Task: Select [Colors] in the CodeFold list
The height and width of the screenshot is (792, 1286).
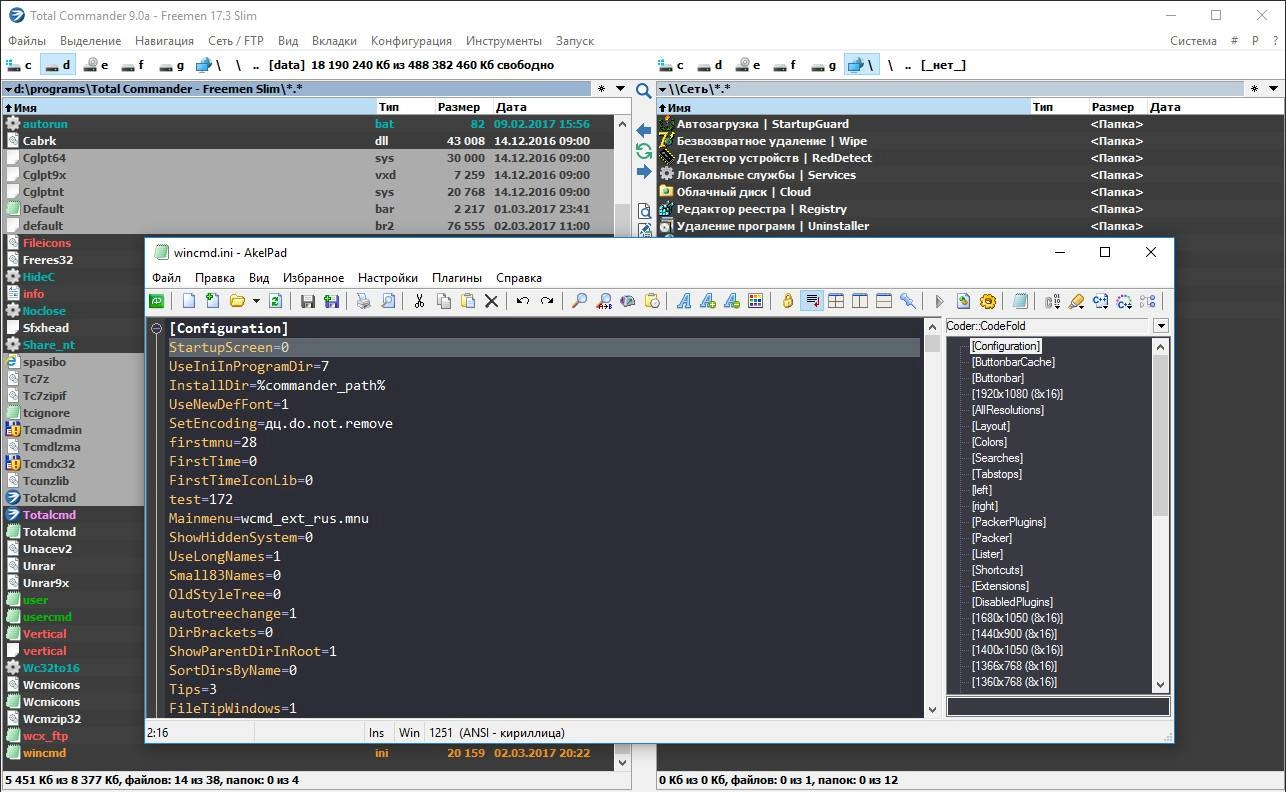Action: point(990,442)
